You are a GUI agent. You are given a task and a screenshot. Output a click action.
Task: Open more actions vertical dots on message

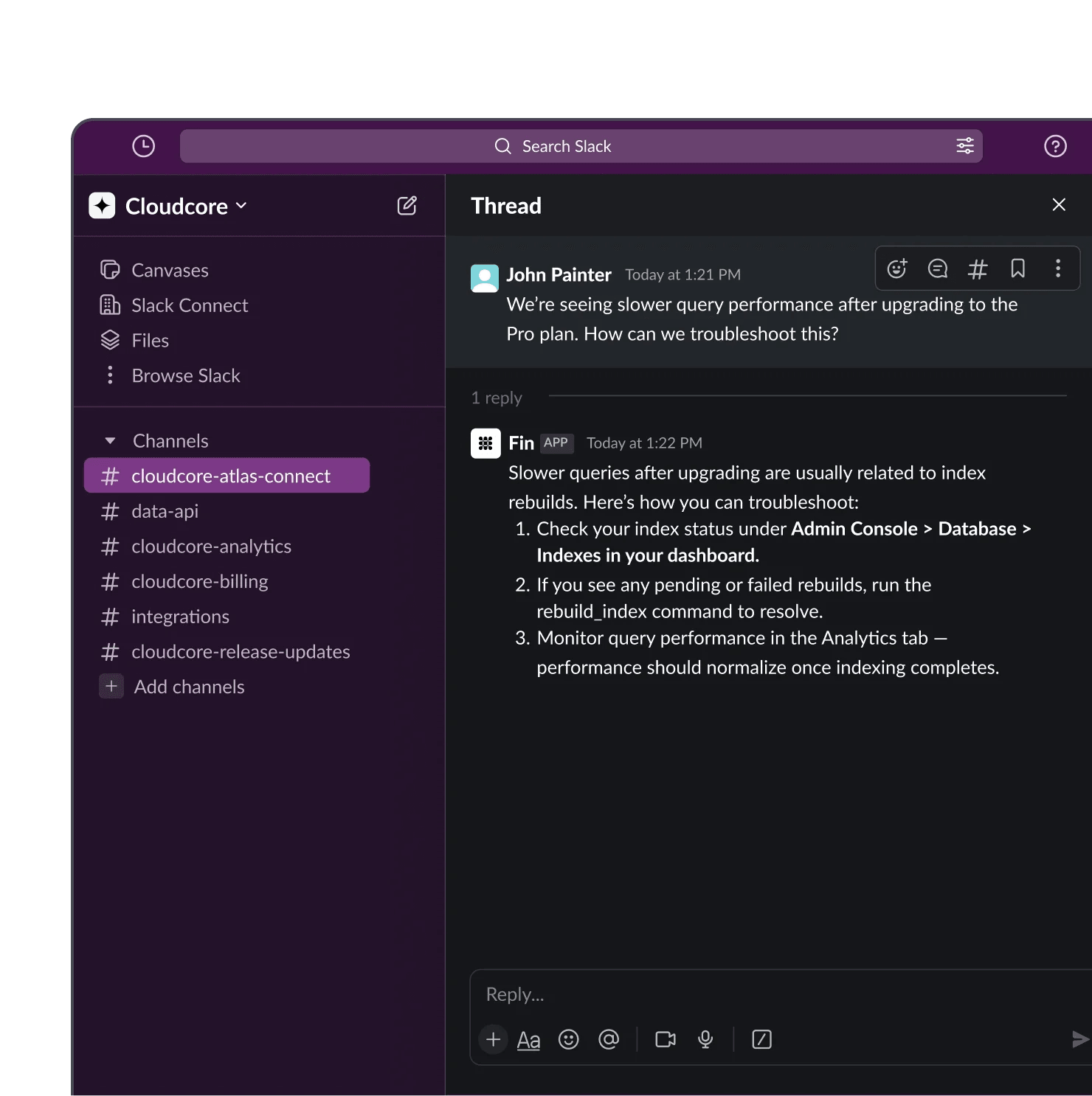tap(1058, 268)
